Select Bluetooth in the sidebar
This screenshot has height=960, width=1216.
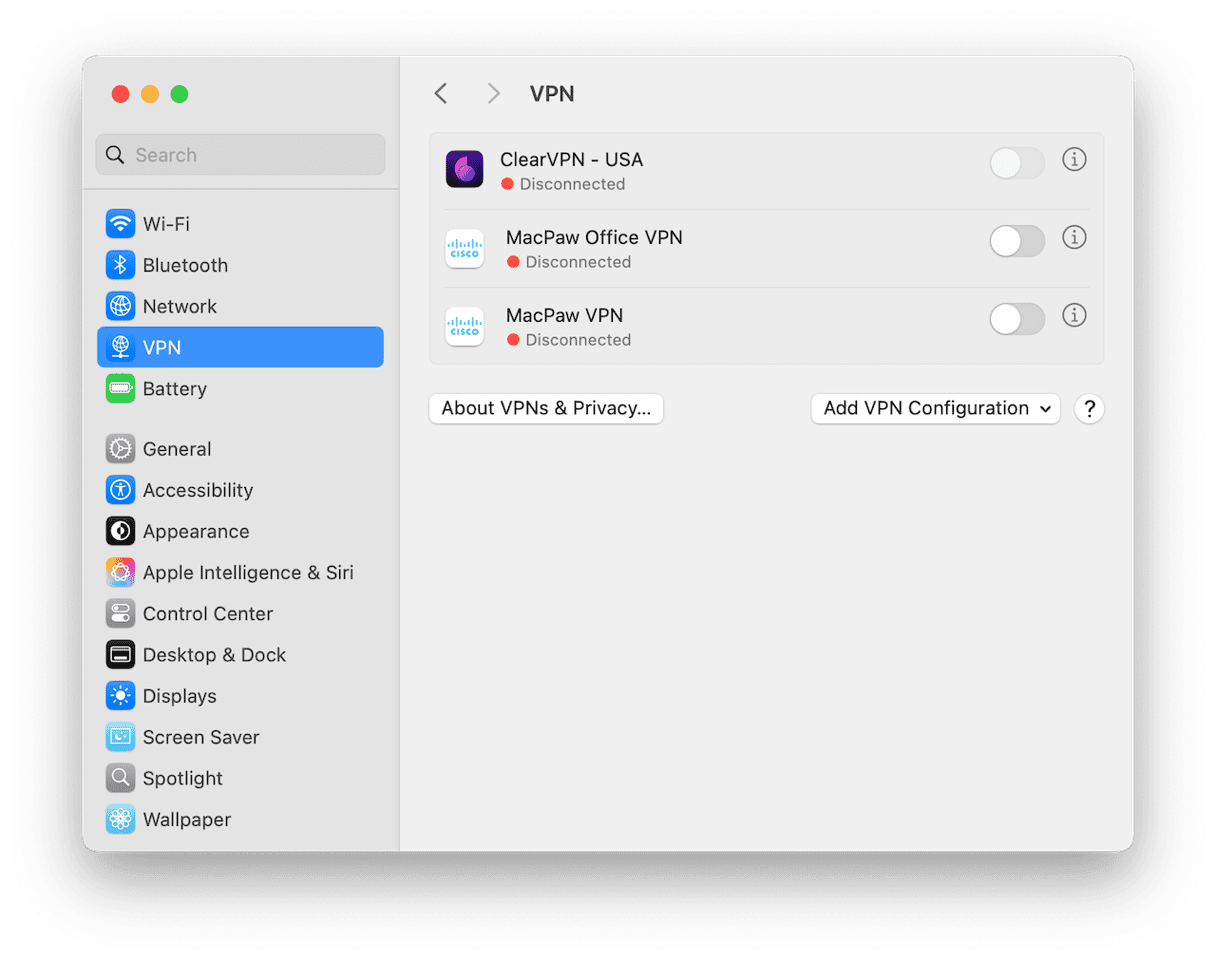coord(185,265)
